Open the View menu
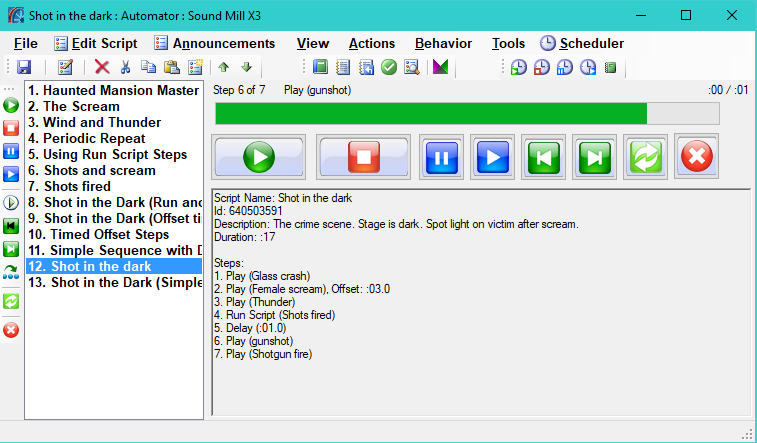Screen dimensions: 757x443 click(313, 43)
